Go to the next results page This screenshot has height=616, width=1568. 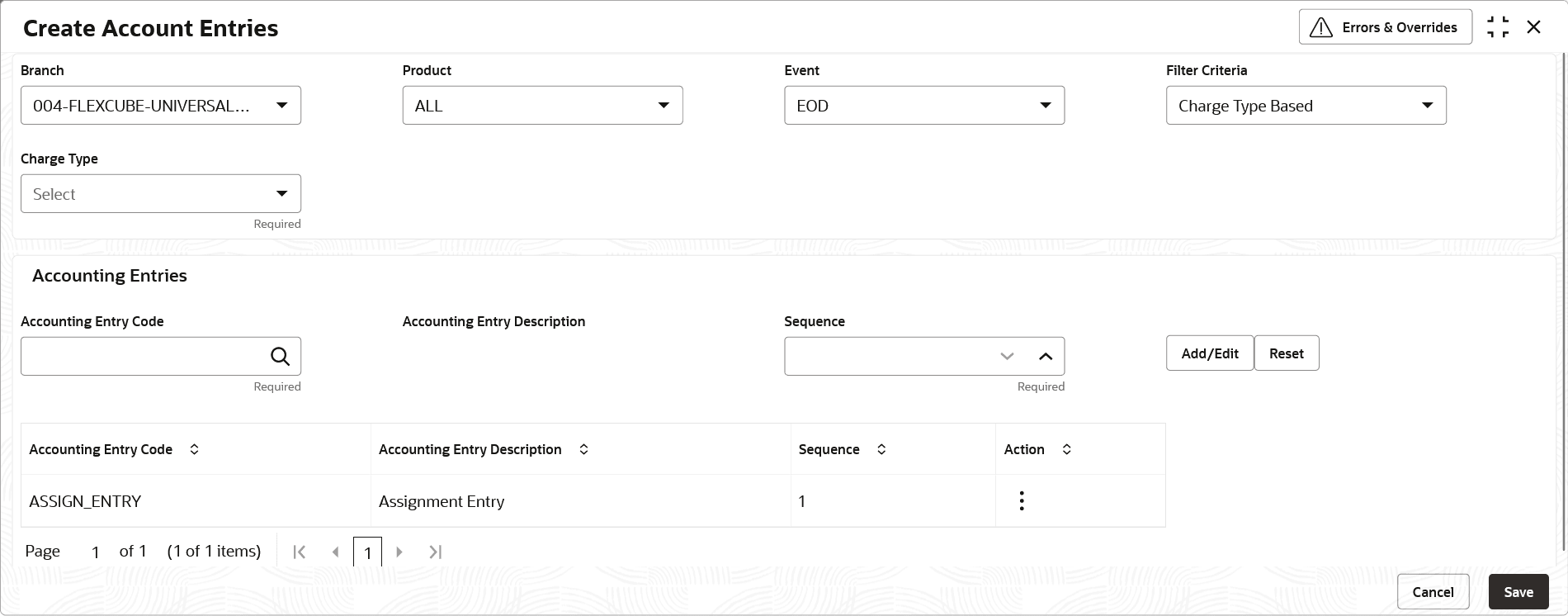[399, 552]
